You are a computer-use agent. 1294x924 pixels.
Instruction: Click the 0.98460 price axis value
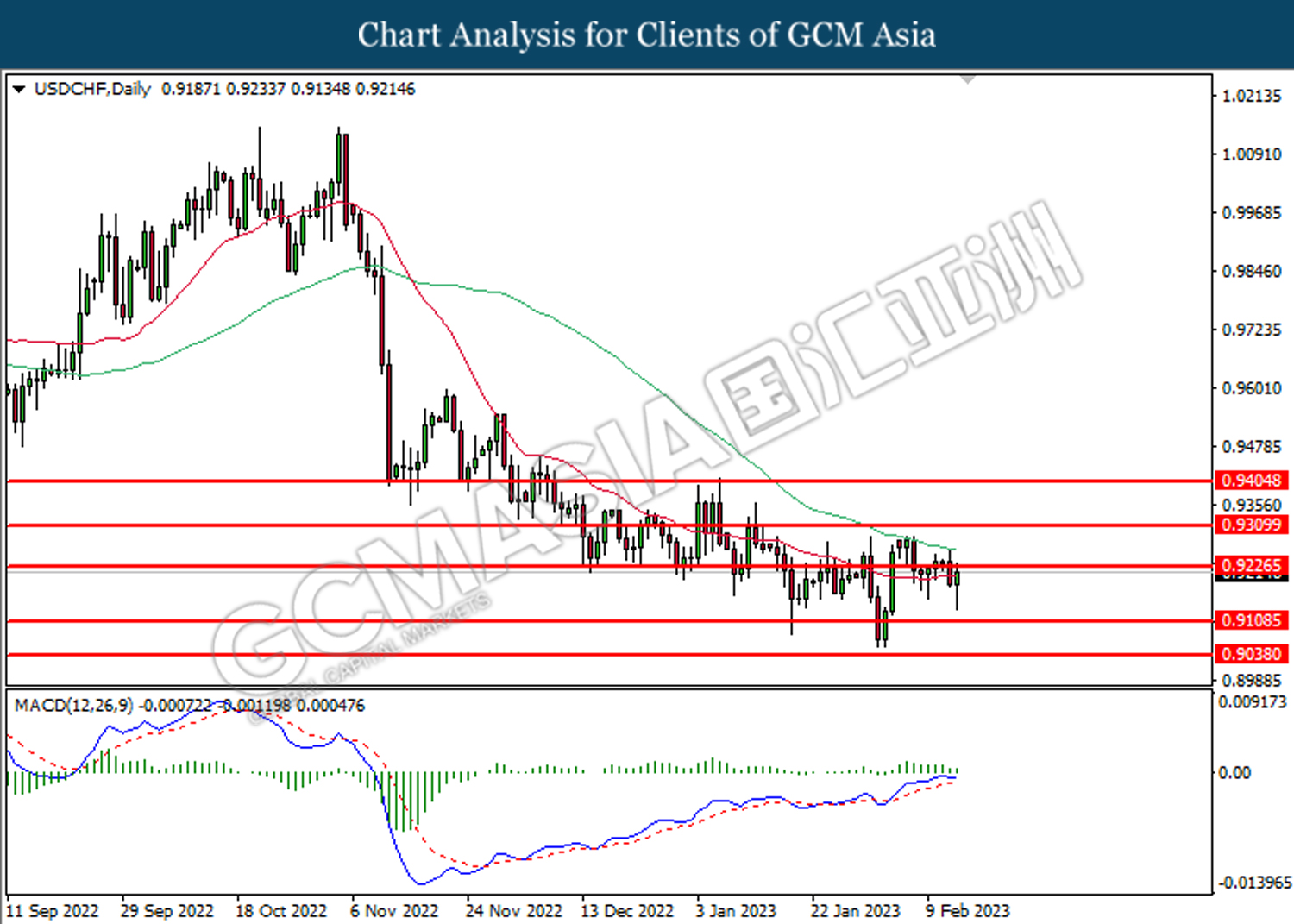click(x=1252, y=271)
